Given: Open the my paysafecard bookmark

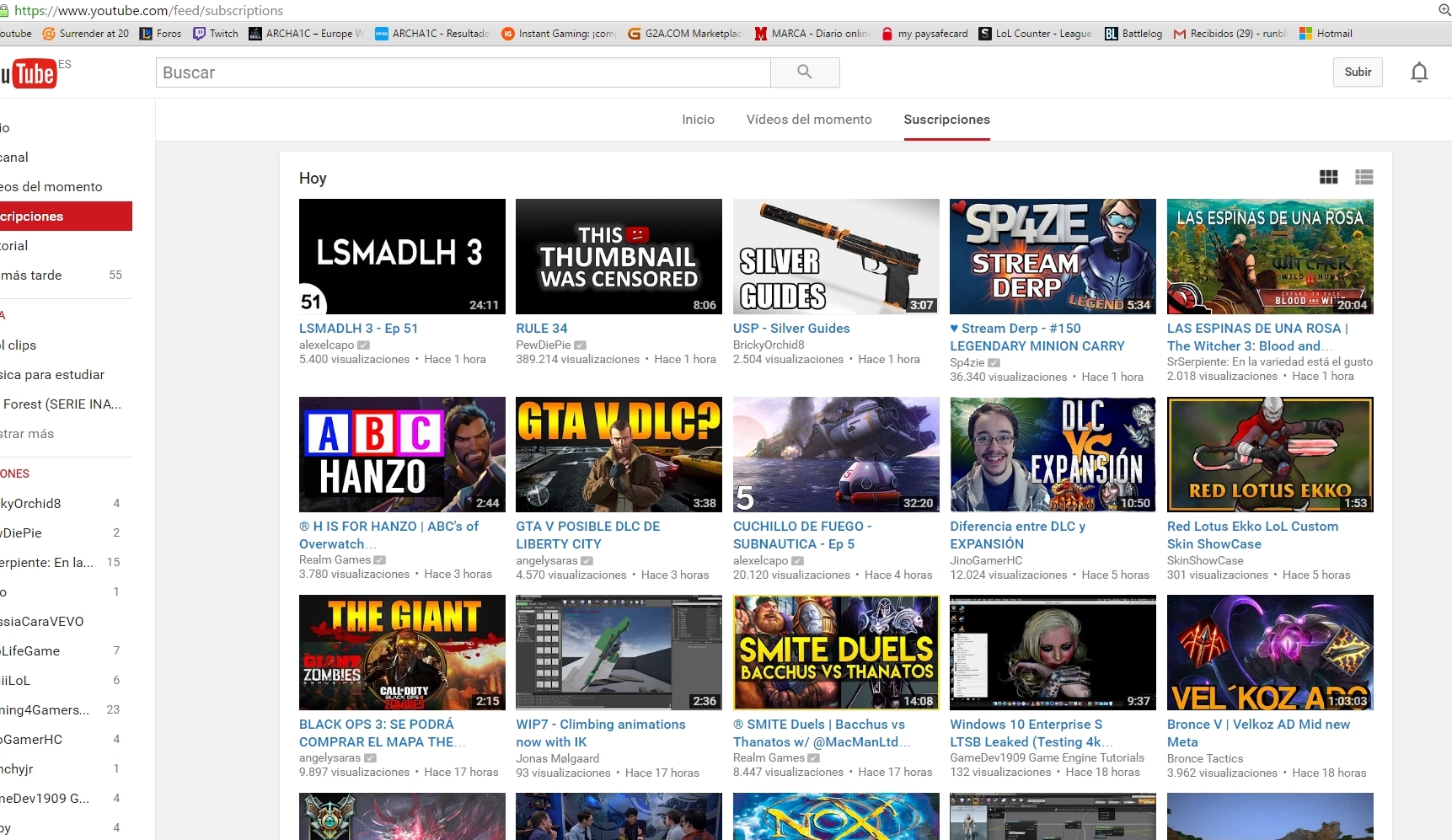Looking at the screenshot, I should click(x=924, y=34).
